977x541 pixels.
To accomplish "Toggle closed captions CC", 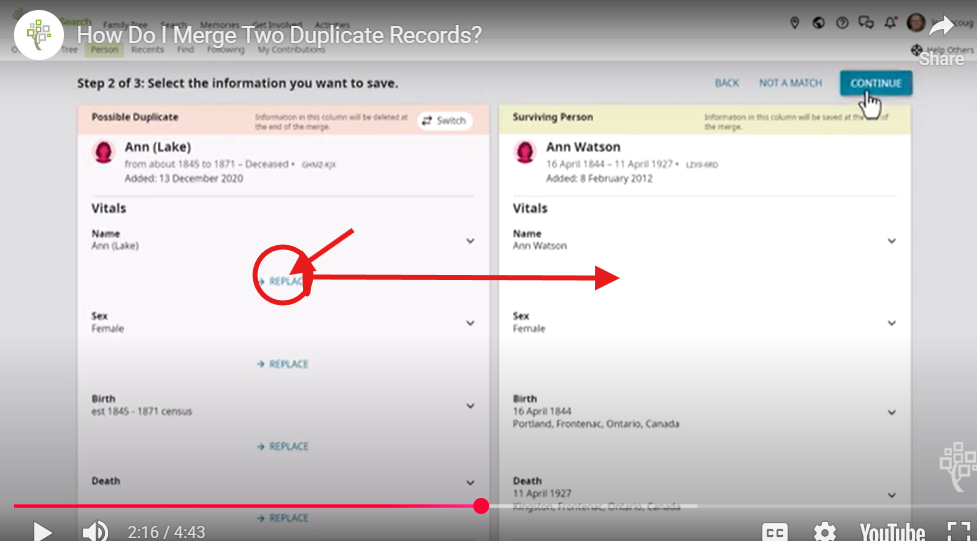I will pos(776,532).
